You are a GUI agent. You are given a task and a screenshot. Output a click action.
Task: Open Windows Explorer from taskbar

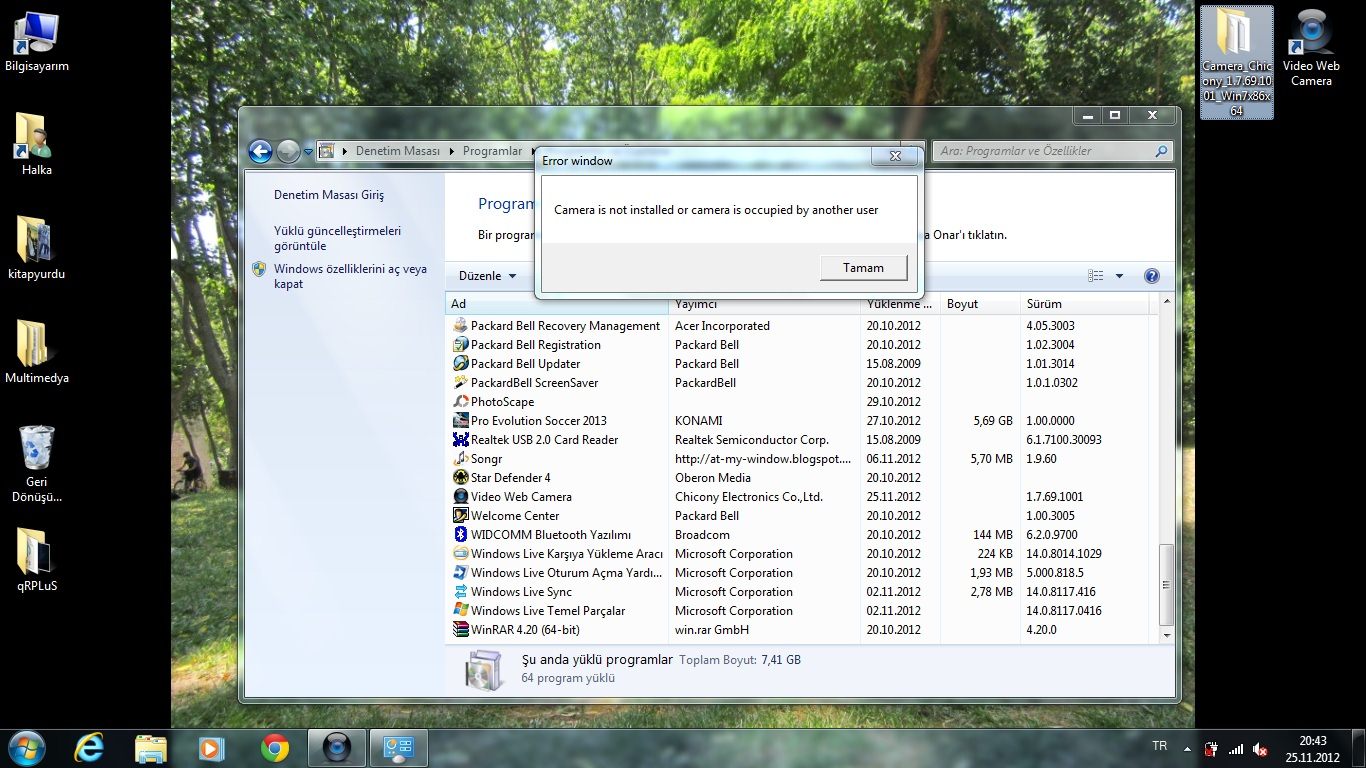pyautogui.click(x=151, y=748)
